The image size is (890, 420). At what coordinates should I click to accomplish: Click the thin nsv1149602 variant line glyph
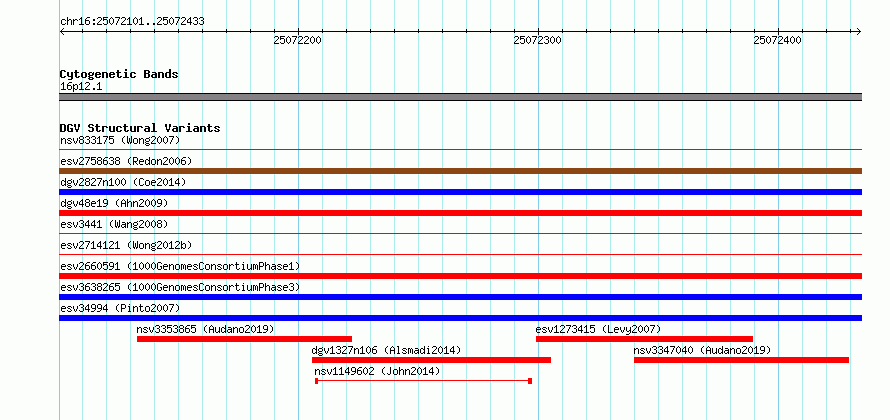pos(423,381)
